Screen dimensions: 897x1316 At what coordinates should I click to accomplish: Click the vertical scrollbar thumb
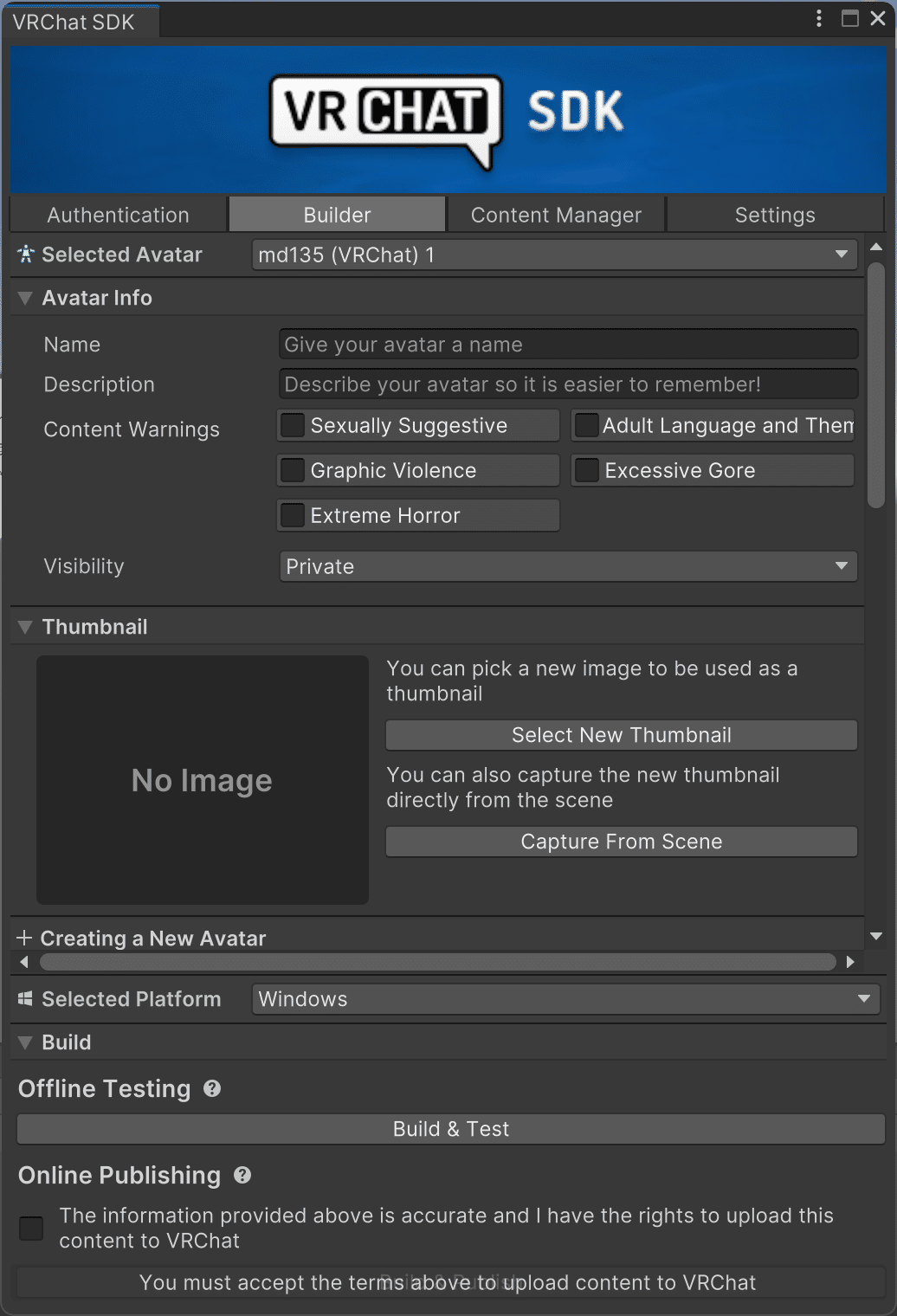[876, 385]
